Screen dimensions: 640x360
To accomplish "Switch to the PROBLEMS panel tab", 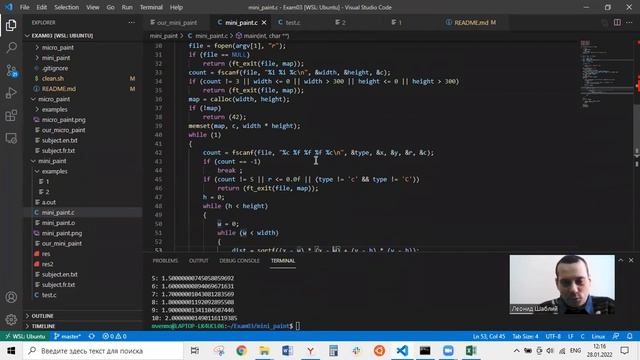I will point(165,260).
